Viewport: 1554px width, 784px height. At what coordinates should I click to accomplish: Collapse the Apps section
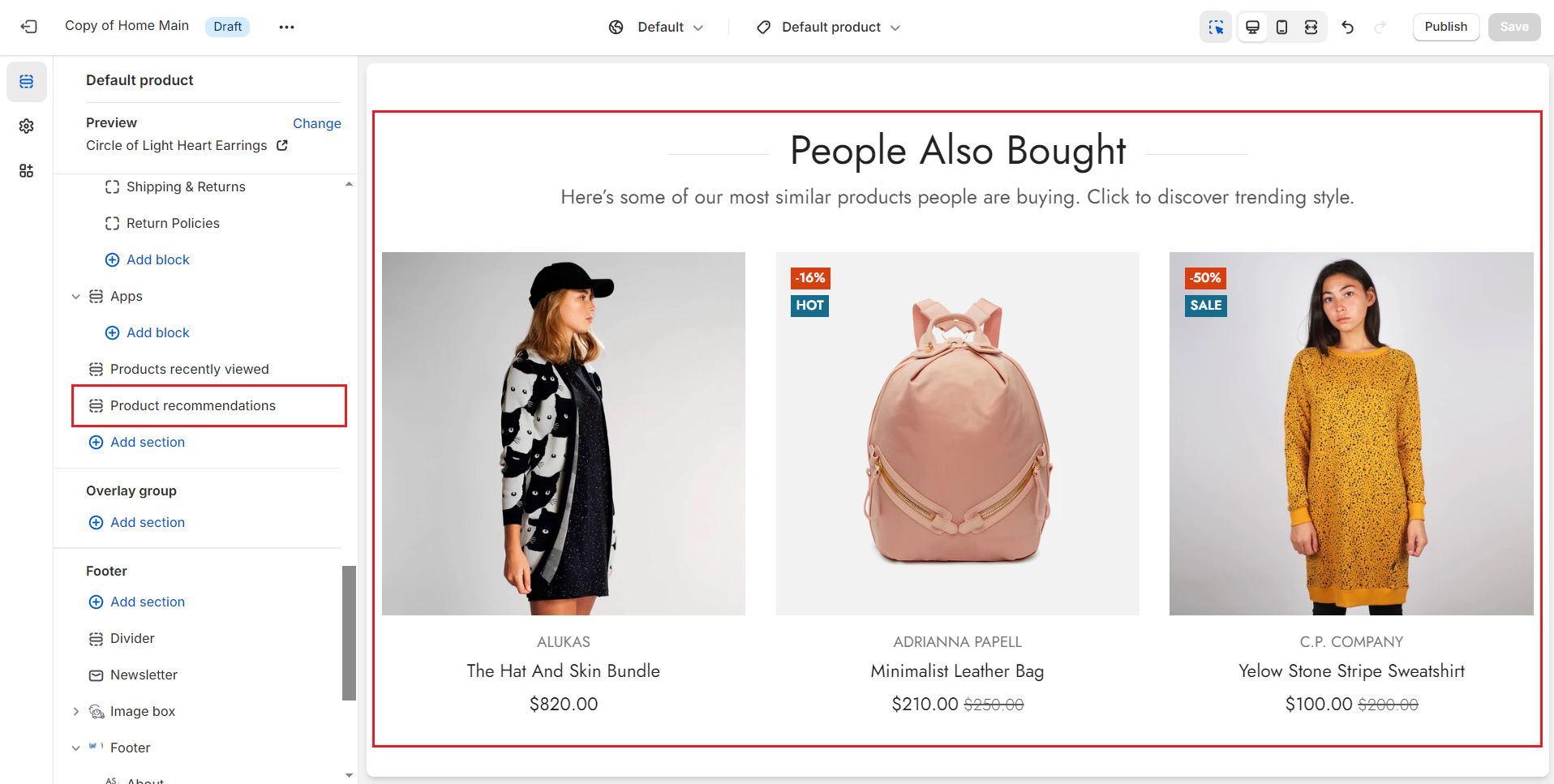point(75,297)
